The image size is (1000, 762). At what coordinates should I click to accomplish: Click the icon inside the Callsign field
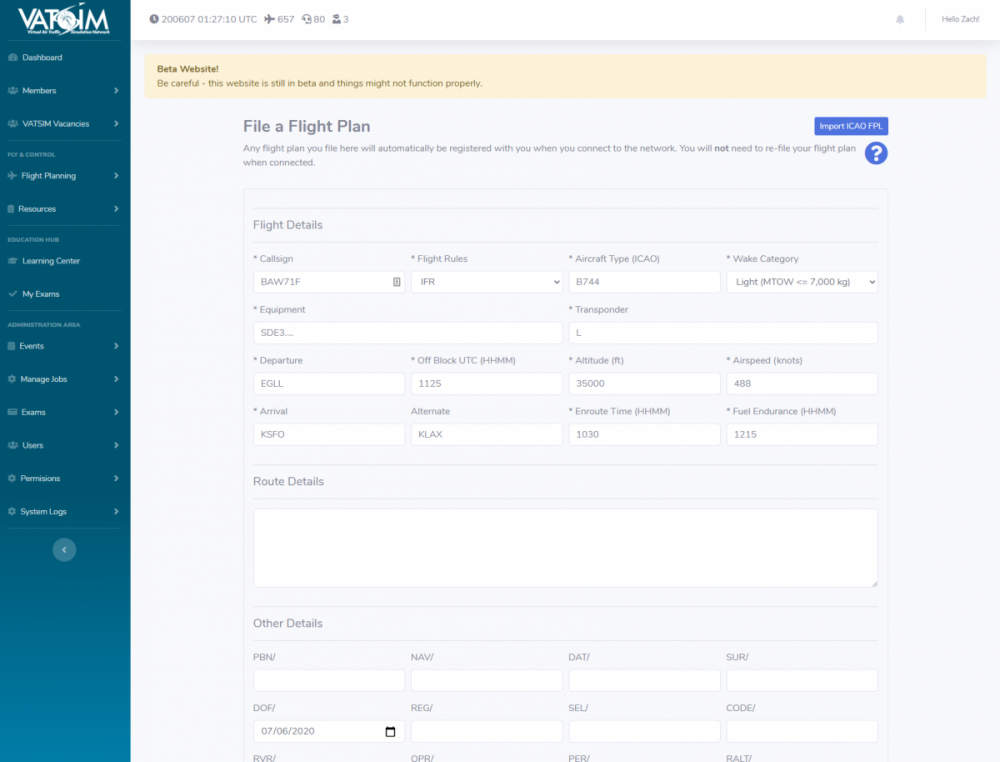point(397,282)
